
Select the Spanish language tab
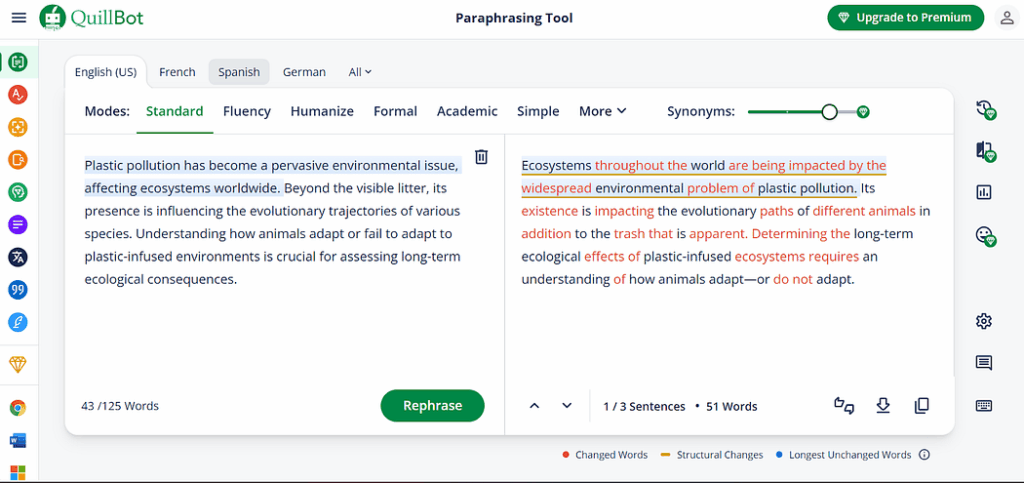point(239,72)
